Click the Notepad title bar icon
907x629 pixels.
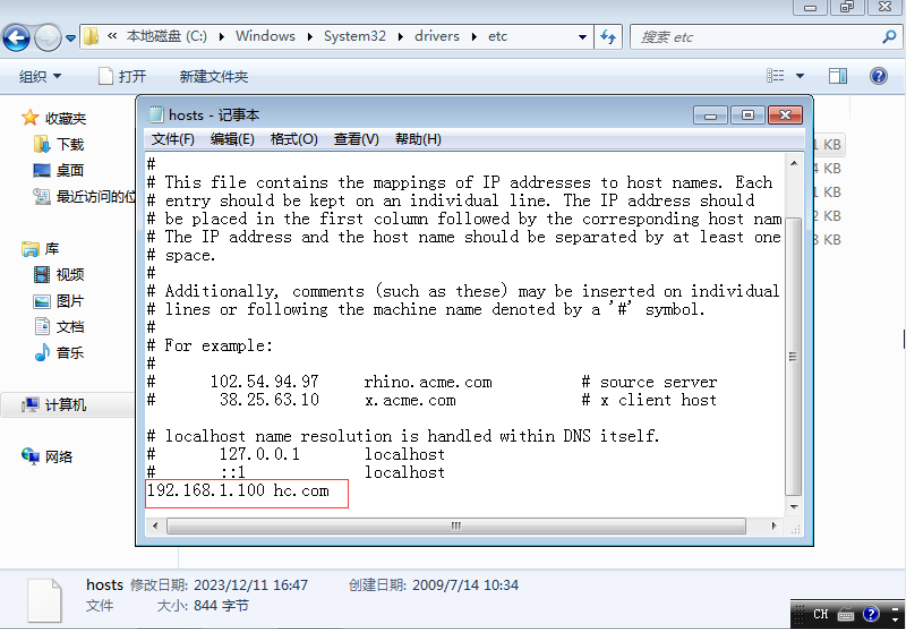[156, 115]
